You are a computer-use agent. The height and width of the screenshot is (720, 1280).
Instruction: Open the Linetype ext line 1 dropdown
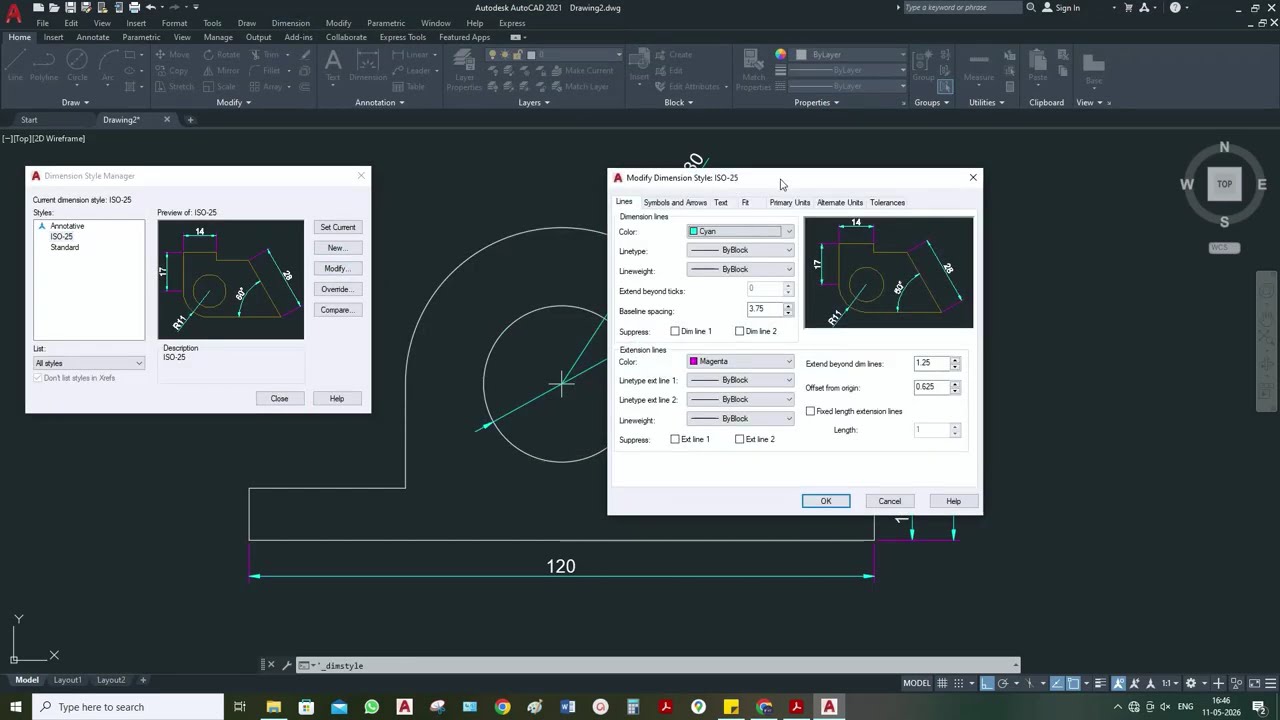pos(741,380)
